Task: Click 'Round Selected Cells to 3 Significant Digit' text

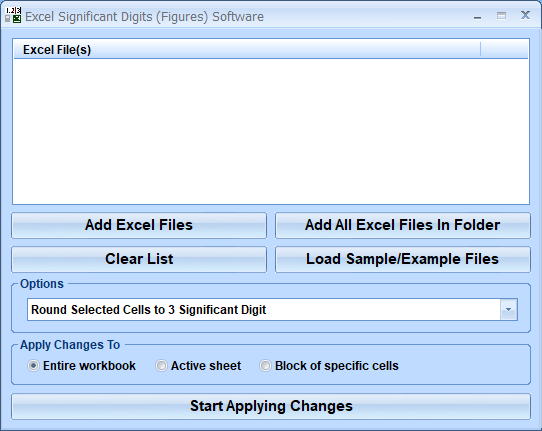Action: click(149, 310)
